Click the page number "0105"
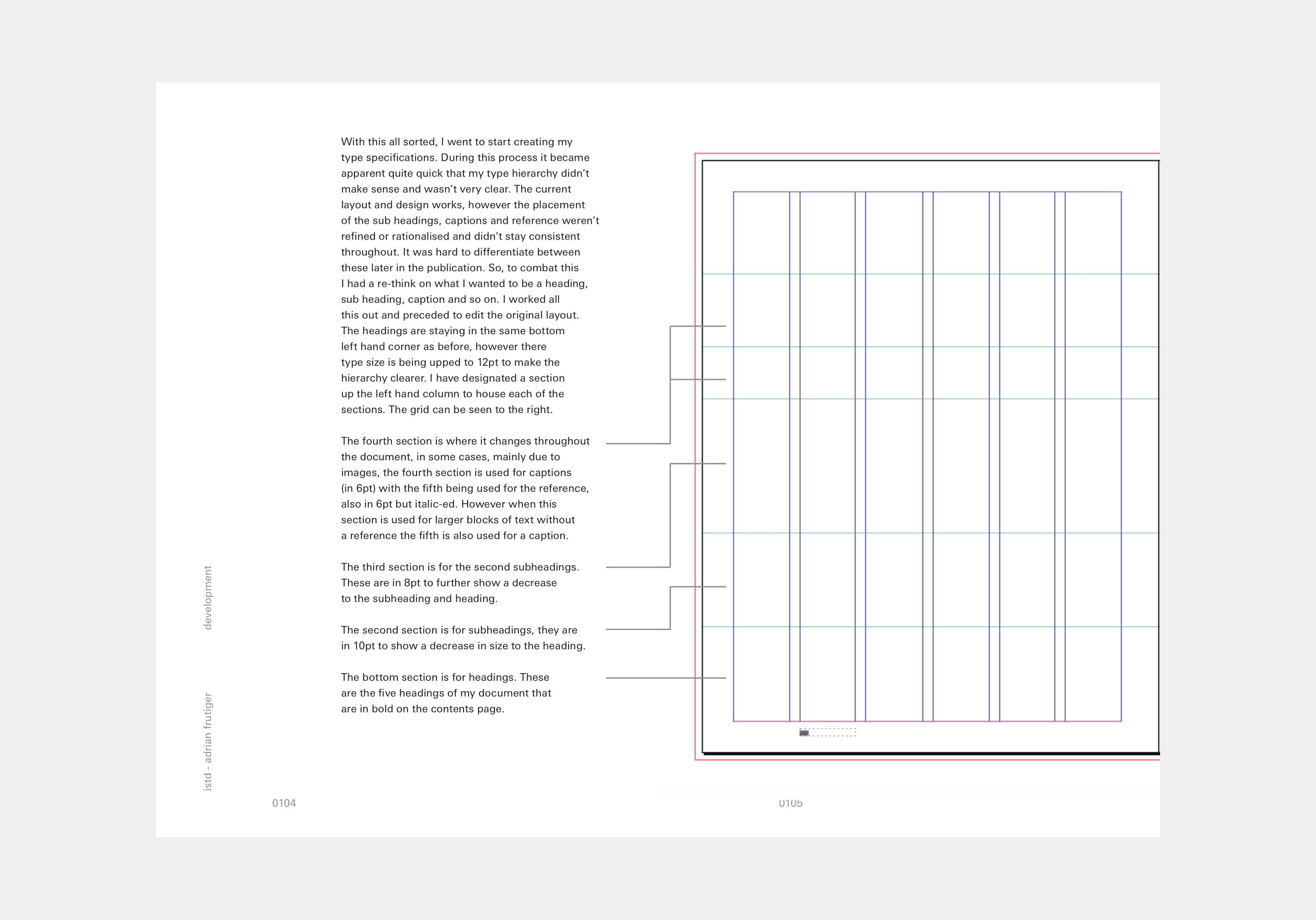1316x920 pixels. tap(790, 804)
